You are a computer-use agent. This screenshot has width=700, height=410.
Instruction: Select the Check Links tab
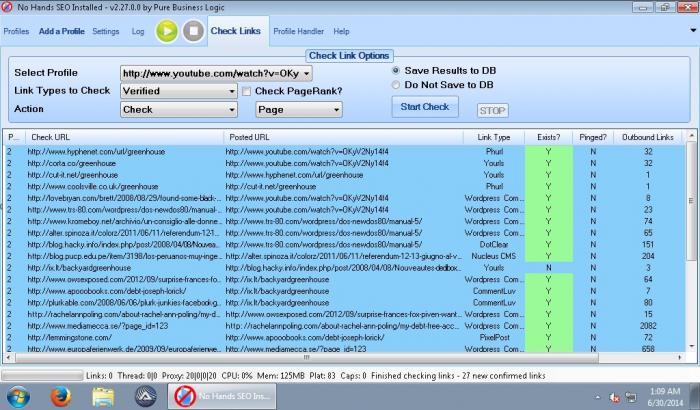pyautogui.click(x=236, y=31)
